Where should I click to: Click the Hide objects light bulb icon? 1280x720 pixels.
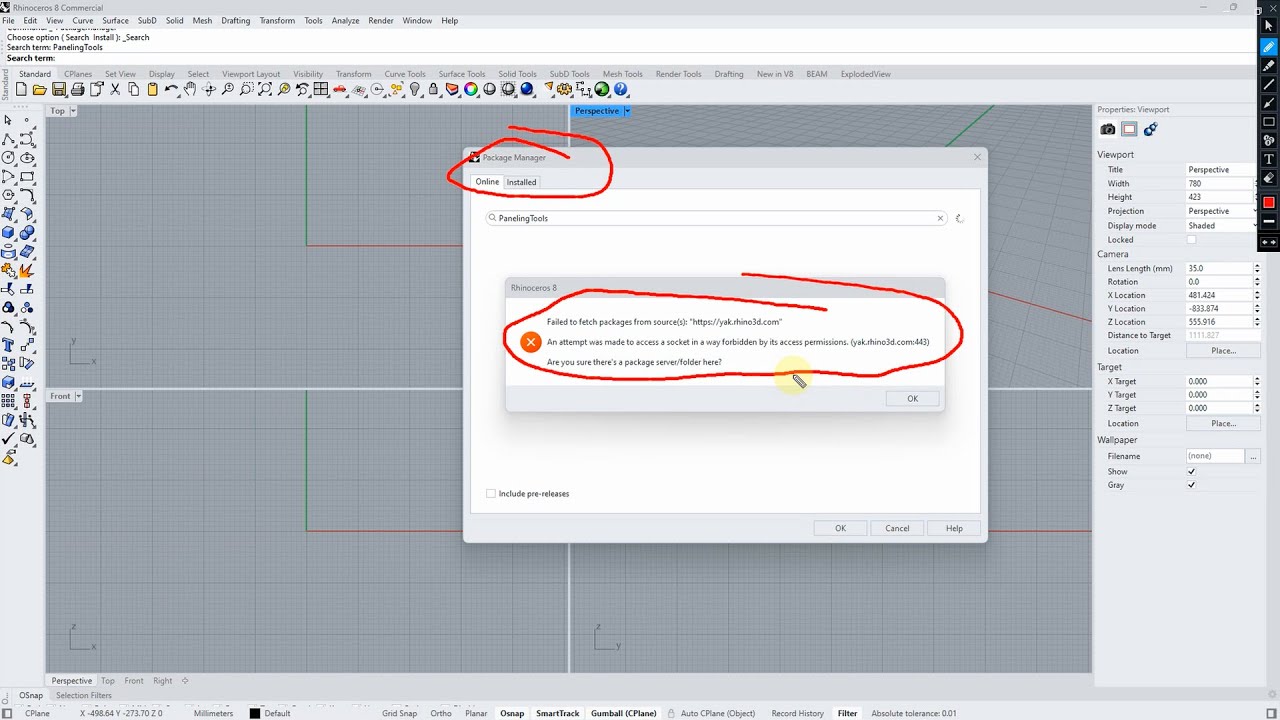click(x=415, y=89)
